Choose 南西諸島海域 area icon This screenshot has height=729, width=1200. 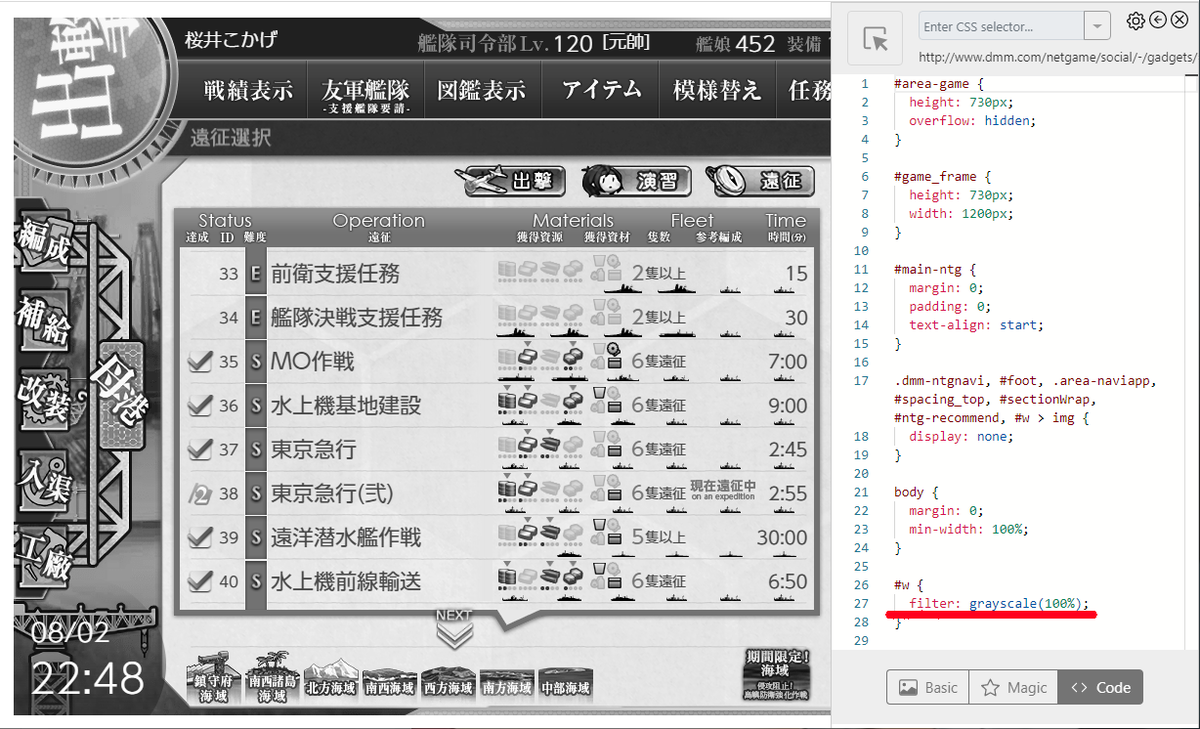click(x=272, y=676)
